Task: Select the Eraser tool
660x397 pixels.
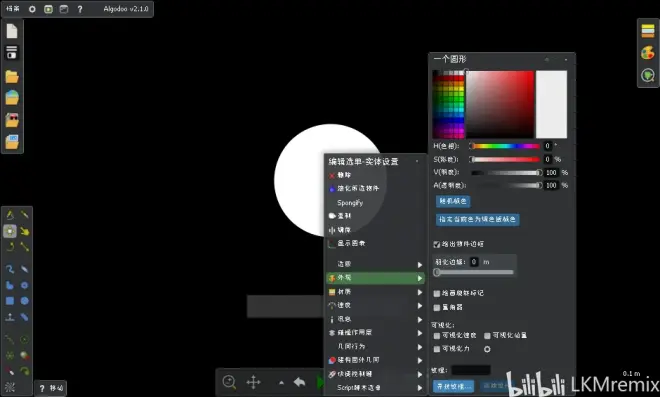Action: coord(25,269)
